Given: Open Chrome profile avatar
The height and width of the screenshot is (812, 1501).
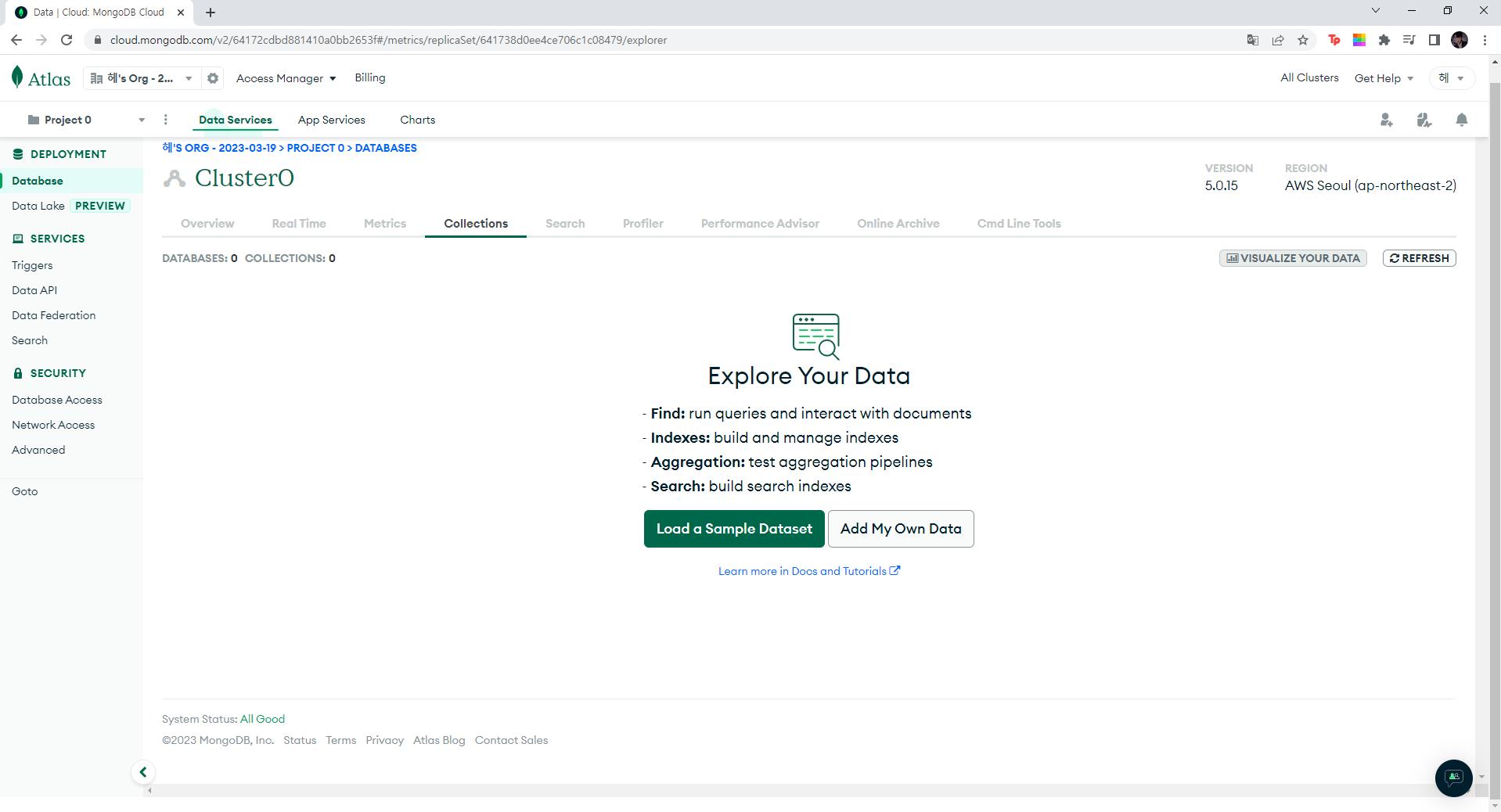Looking at the screenshot, I should tap(1460, 40).
